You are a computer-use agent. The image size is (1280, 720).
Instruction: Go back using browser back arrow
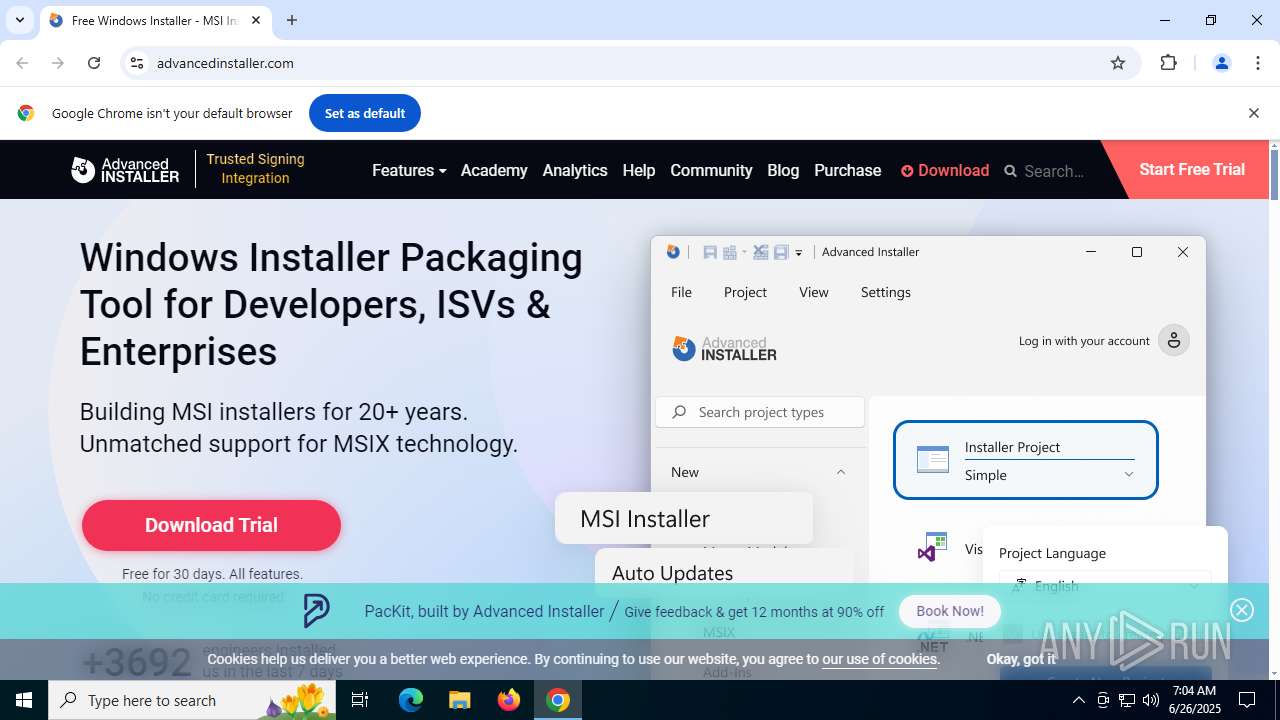[22, 63]
